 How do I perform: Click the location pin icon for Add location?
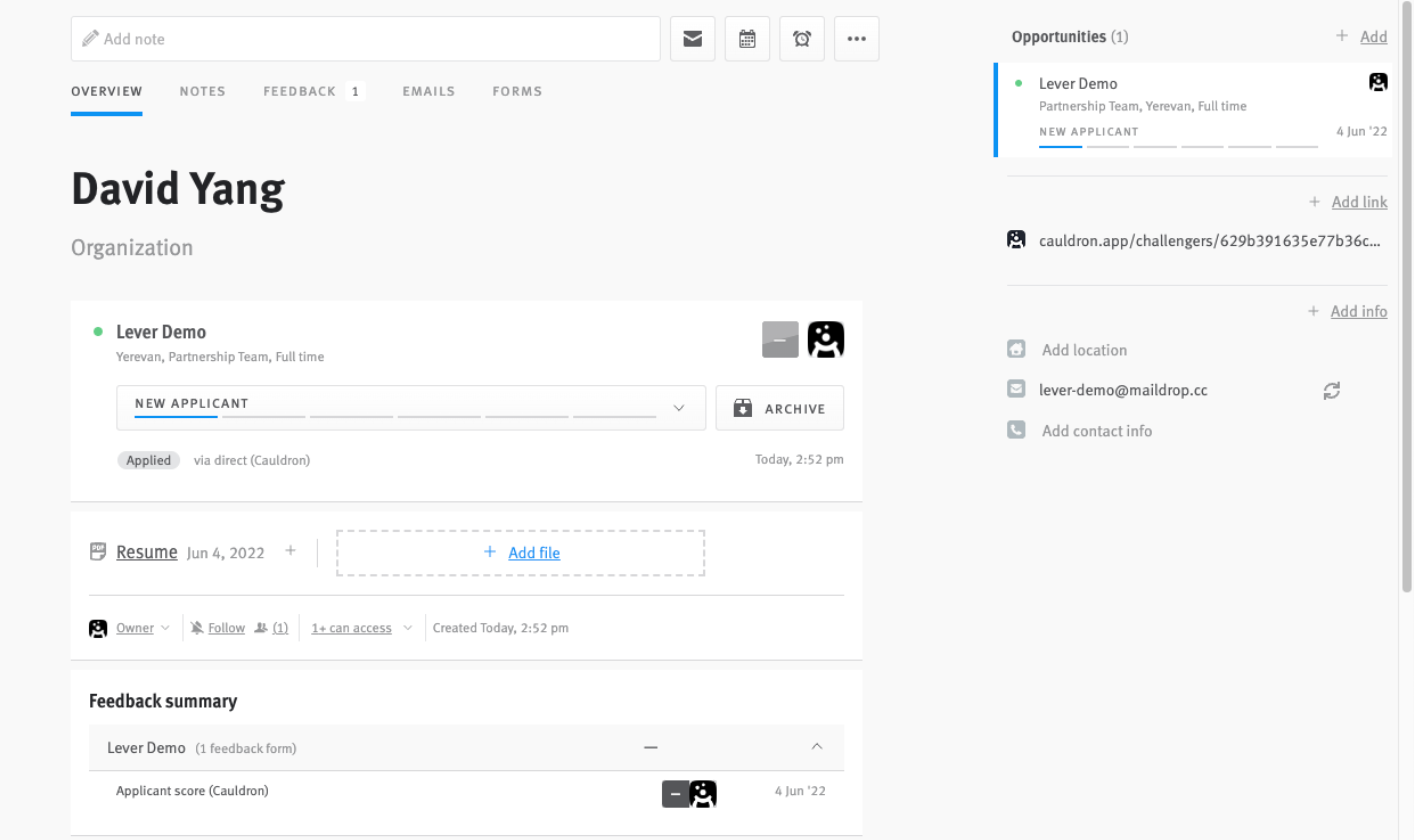pyautogui.click(x=1016, y=349)
